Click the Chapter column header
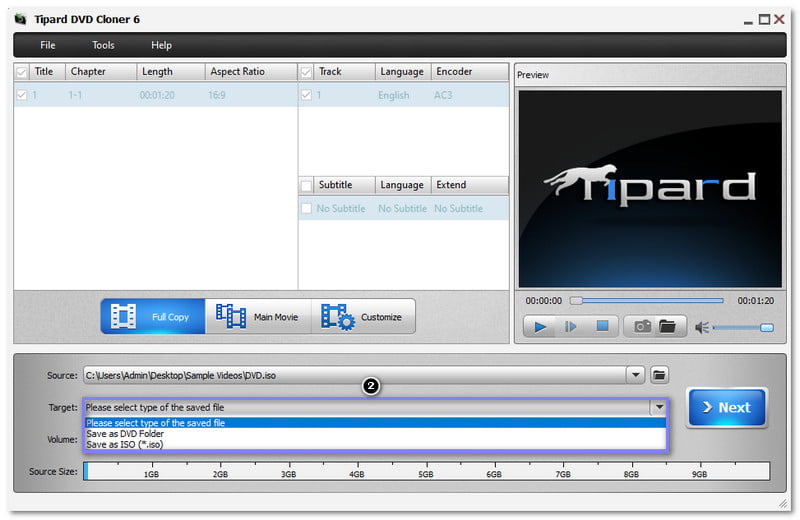The width and height of the screenshot is (800, 520). coord(101,72)
